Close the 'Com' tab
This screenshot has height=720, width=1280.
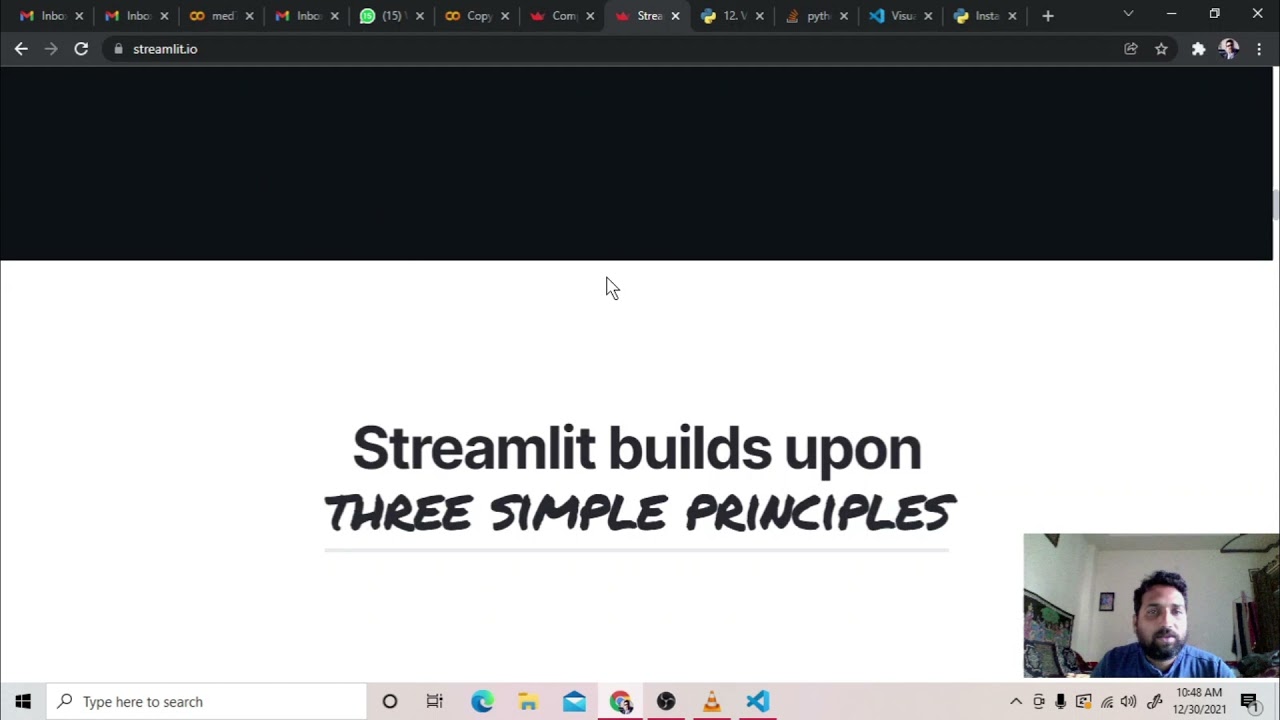[590, 15]
